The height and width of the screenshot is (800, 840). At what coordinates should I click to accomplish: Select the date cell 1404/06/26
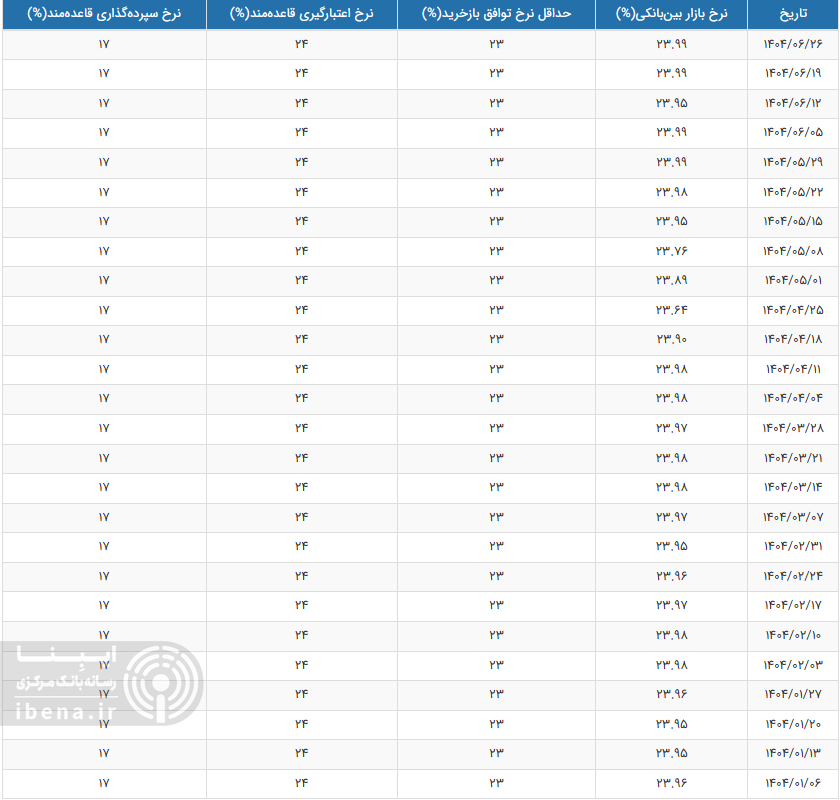pyautogui.click(x=793, y=45)
